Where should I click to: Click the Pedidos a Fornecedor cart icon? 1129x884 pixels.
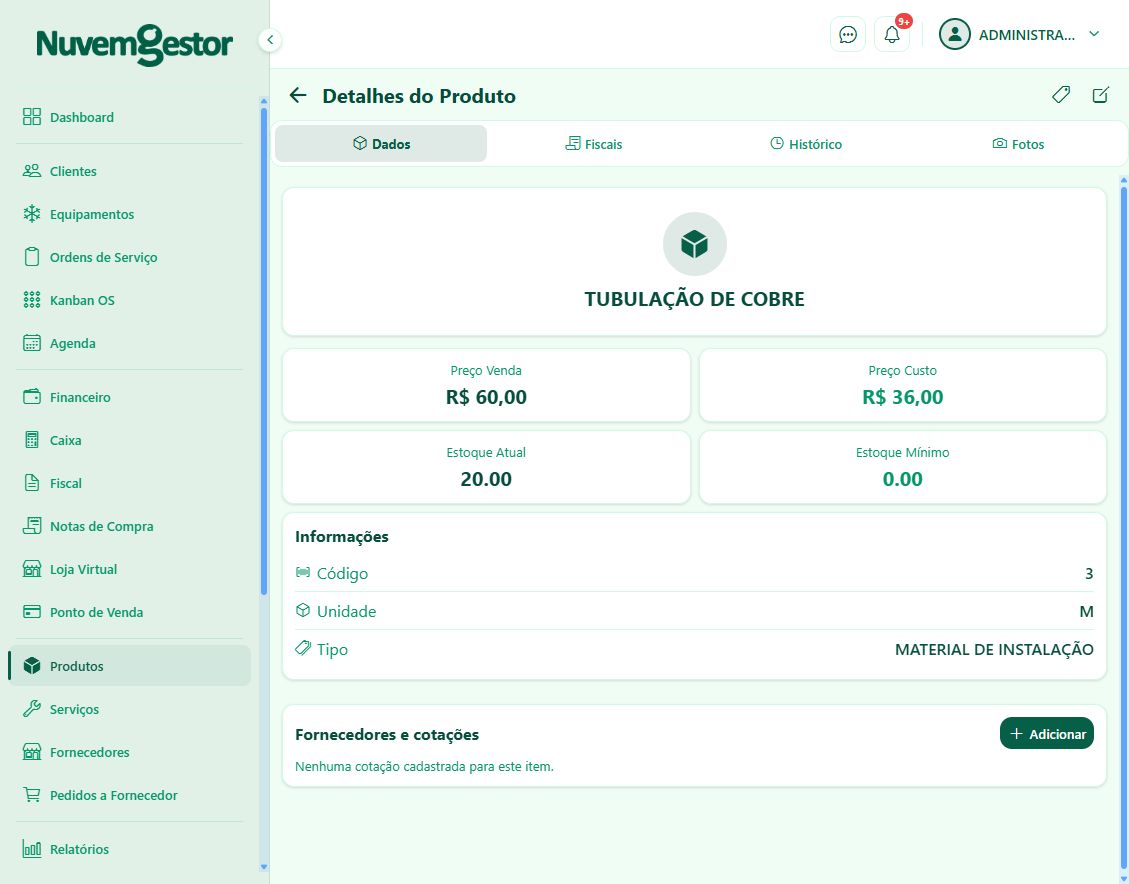pyautogui.click(x=32, y=795)
